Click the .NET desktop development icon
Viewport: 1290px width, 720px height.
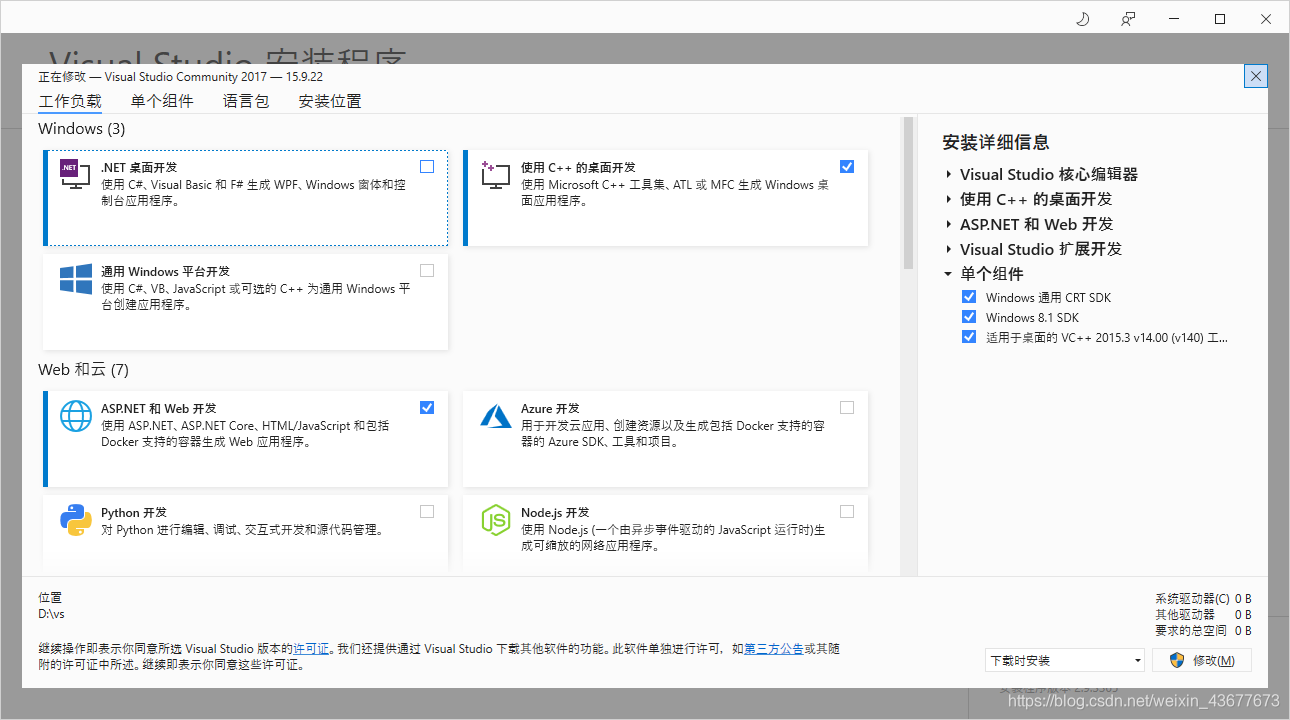pyautogui.click(x=76, y=174)
